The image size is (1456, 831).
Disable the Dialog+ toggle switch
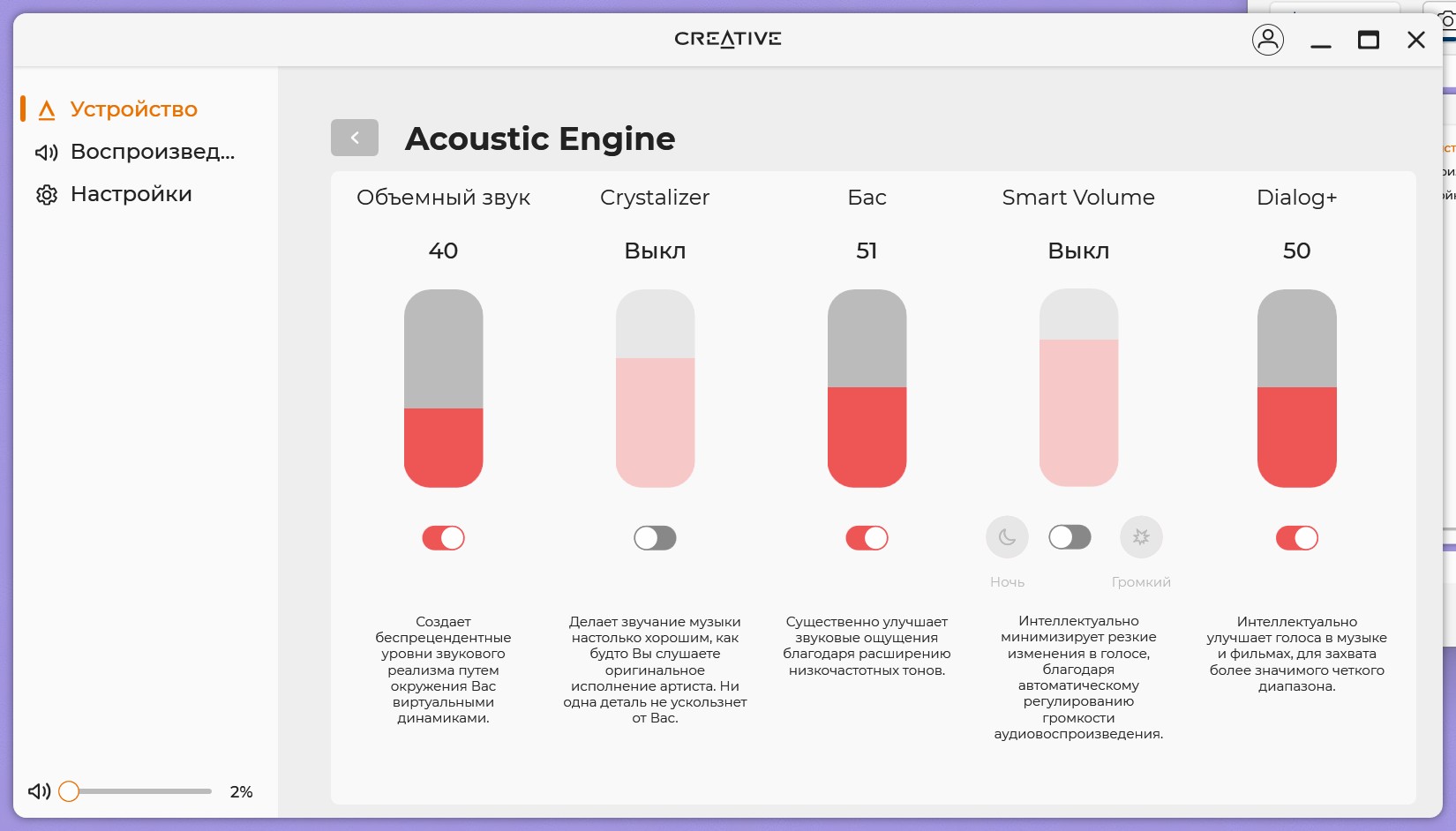[1297, 538]
